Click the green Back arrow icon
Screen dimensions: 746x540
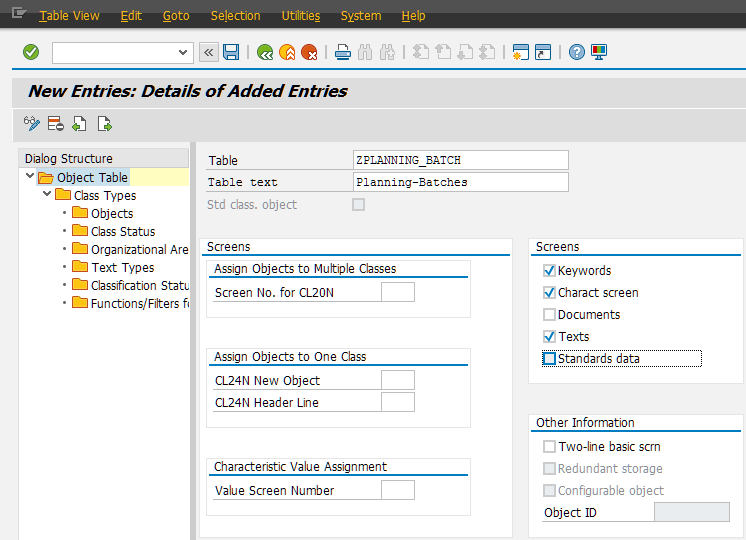(265, 52)
